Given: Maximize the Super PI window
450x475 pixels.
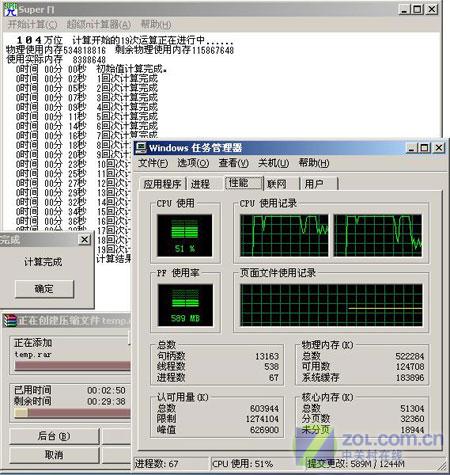Looking at the screenshot, I should [x=417, y=9].
